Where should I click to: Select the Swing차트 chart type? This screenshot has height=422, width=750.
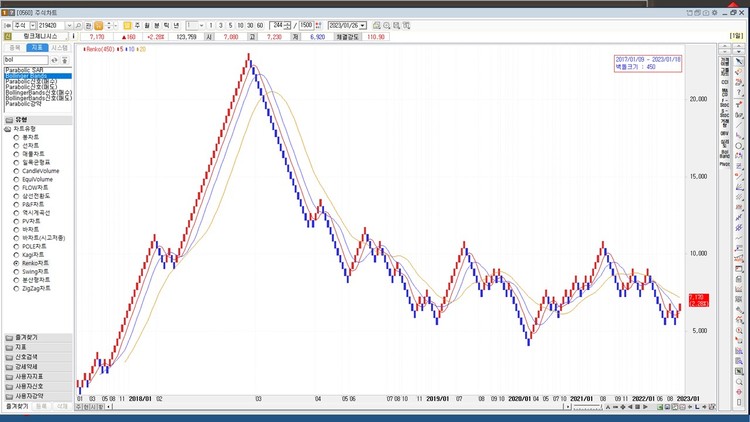[32, 271]
